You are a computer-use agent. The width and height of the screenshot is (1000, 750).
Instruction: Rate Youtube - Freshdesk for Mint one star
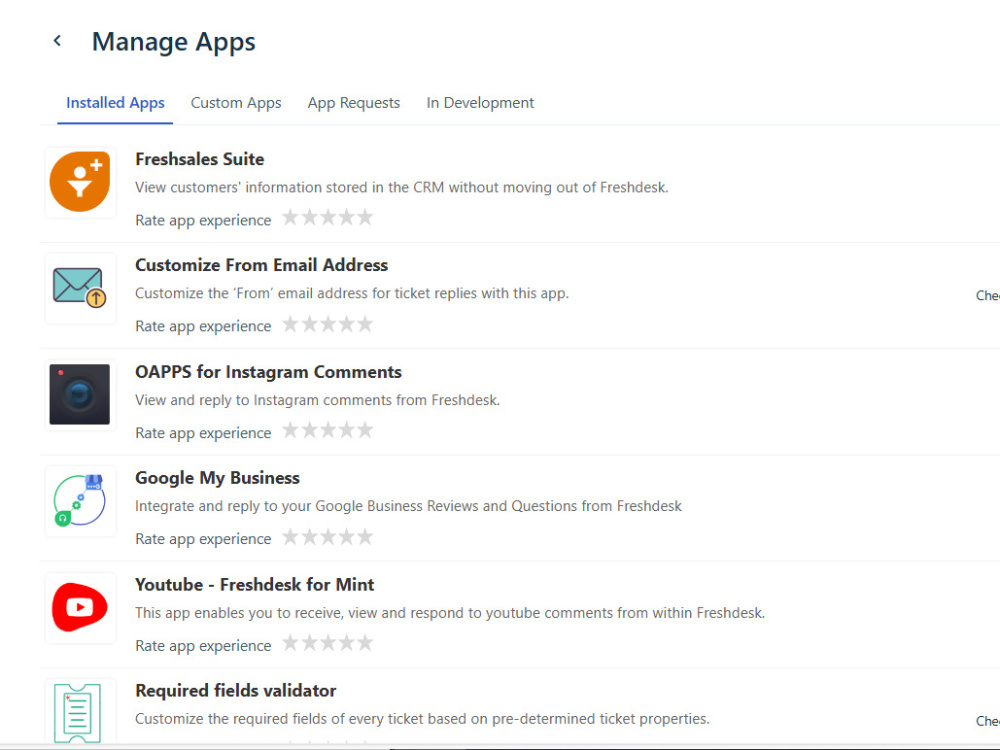[x=290, y=642]
